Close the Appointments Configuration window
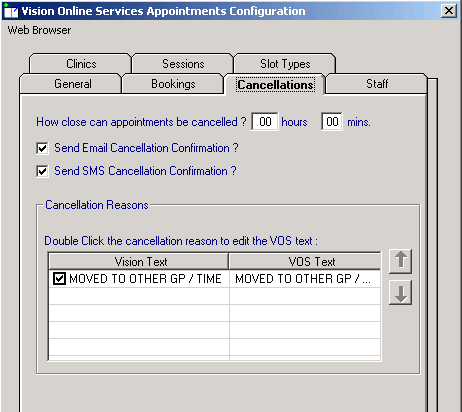The image size is (462, 412). pos(449,11)
